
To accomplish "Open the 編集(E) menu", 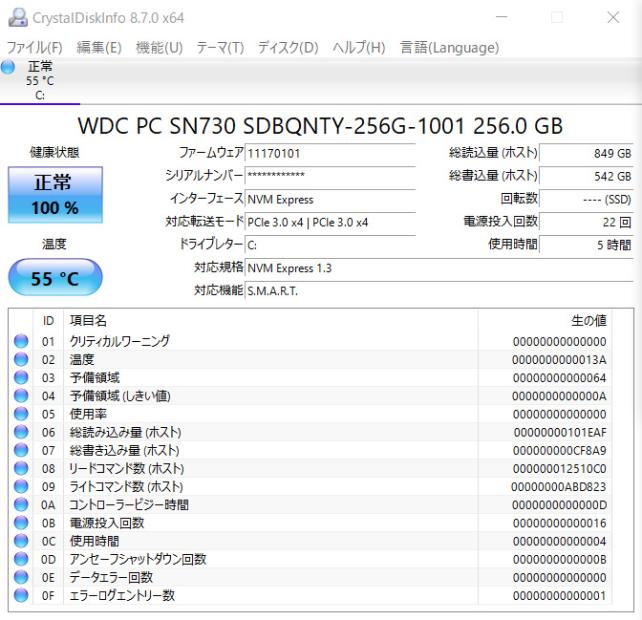I will pos(99,48).
